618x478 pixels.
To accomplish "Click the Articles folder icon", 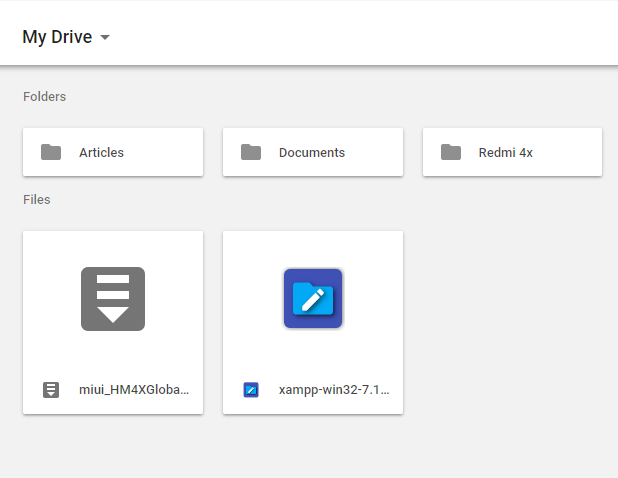I will (x=51, y=152).
